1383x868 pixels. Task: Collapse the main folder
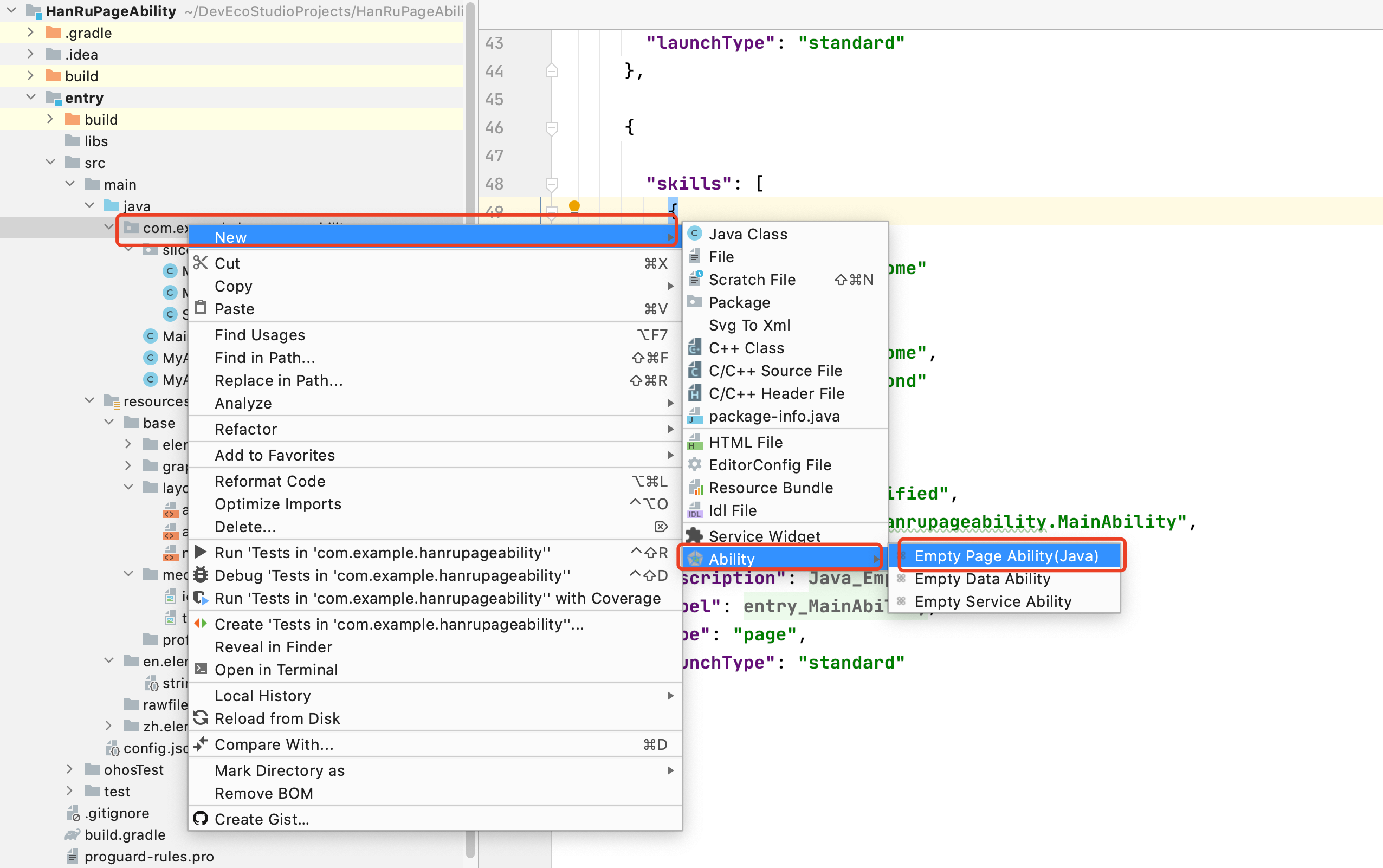[x=70, y=184]
